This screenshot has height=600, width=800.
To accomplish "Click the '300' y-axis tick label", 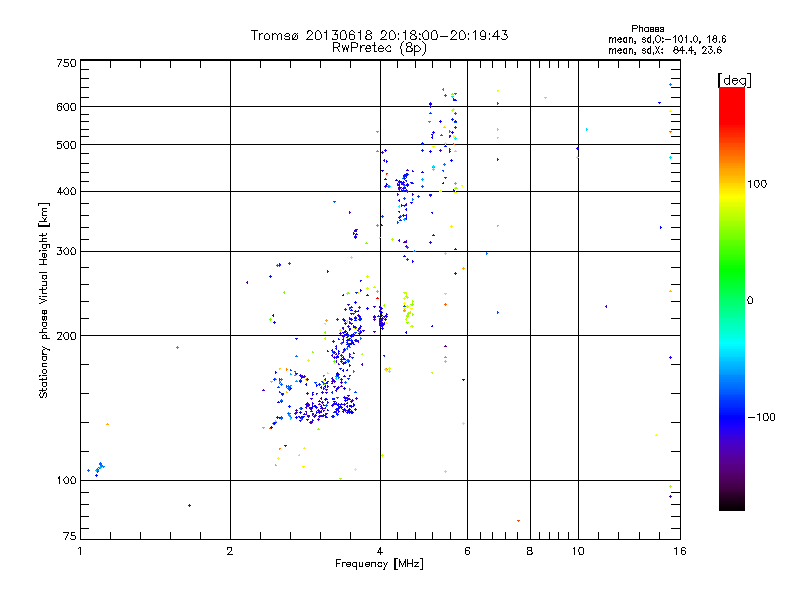I will click(x=66, y=252).
